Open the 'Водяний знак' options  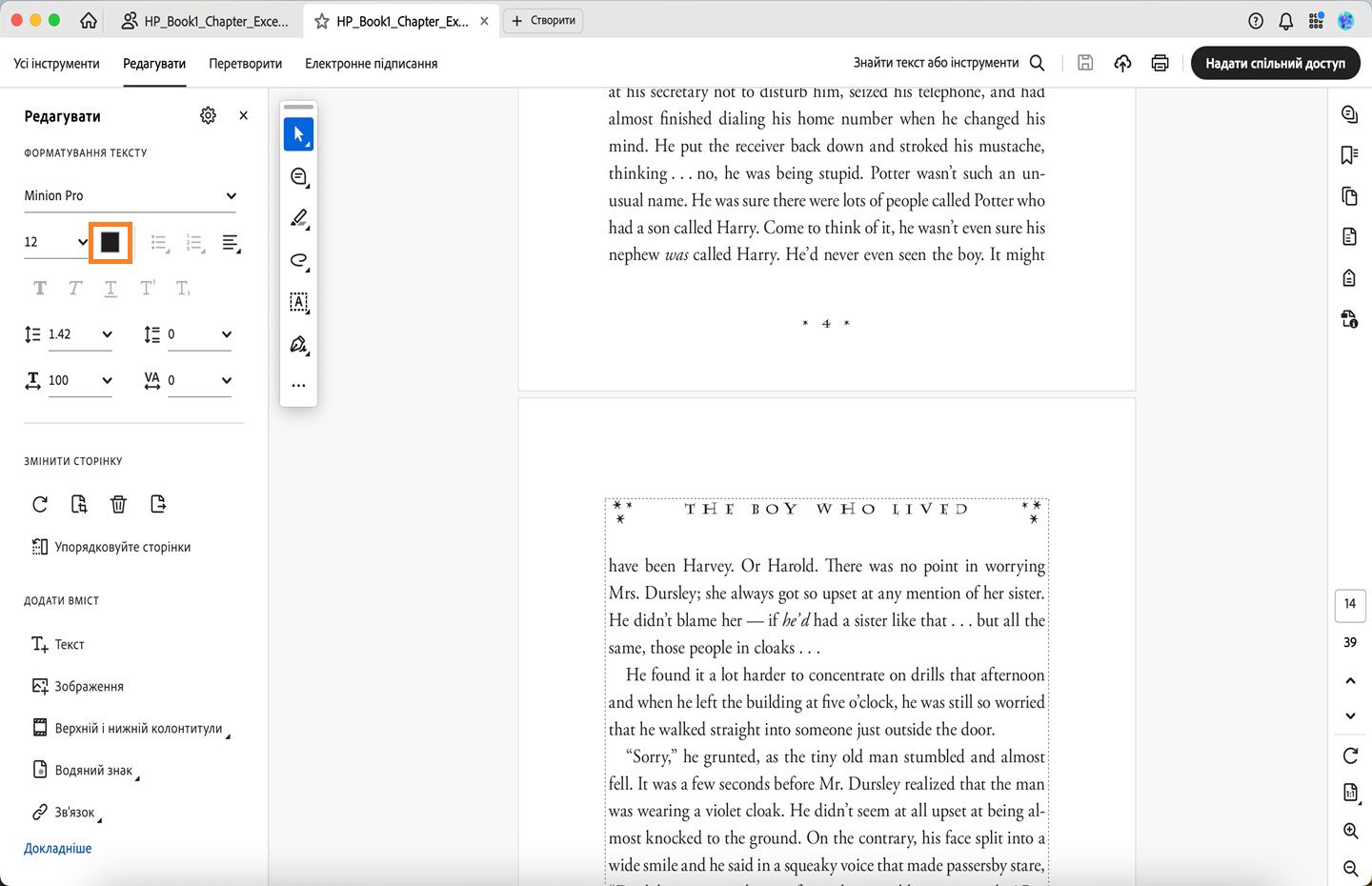85,771
